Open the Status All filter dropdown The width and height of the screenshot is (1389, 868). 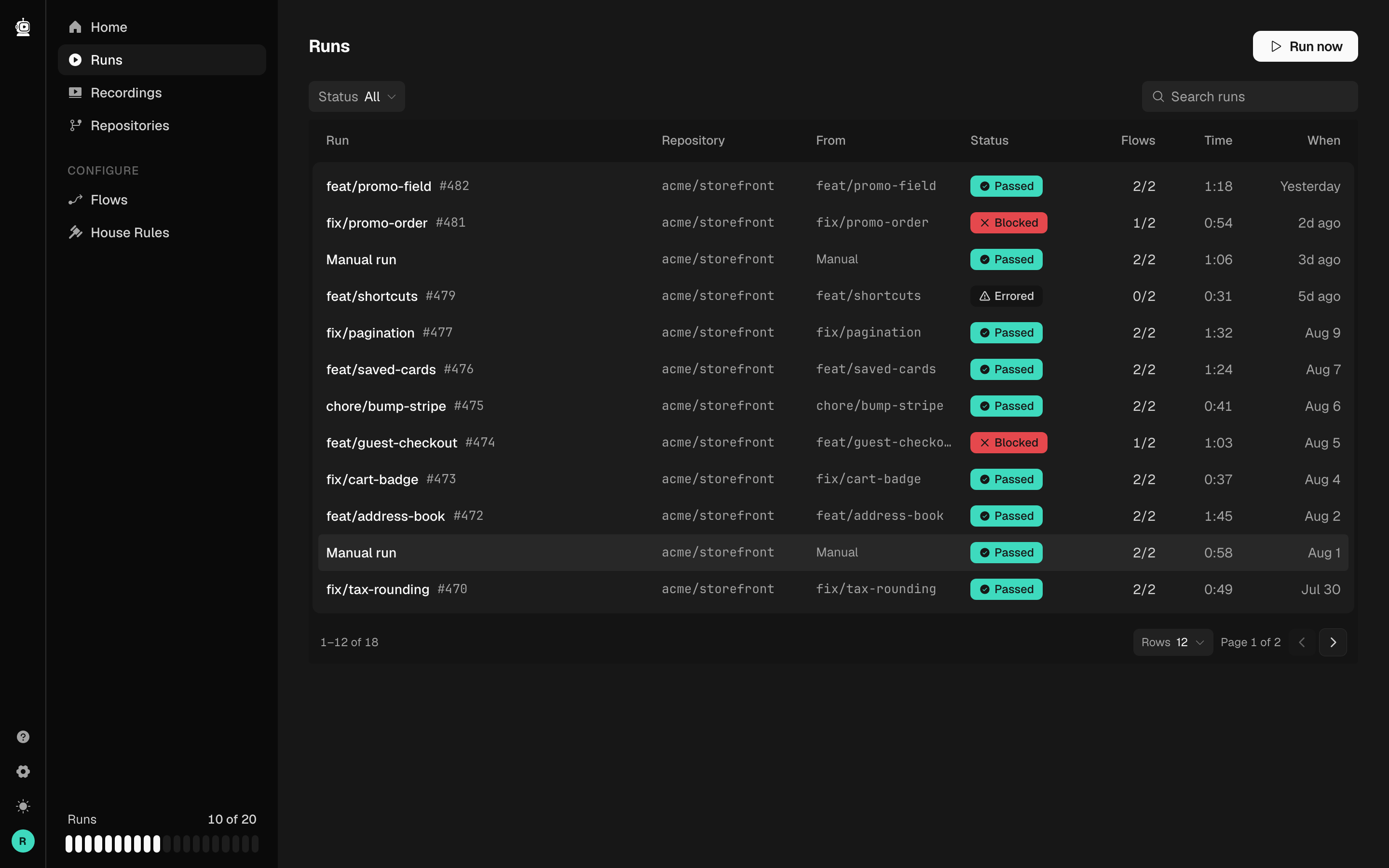356,96
